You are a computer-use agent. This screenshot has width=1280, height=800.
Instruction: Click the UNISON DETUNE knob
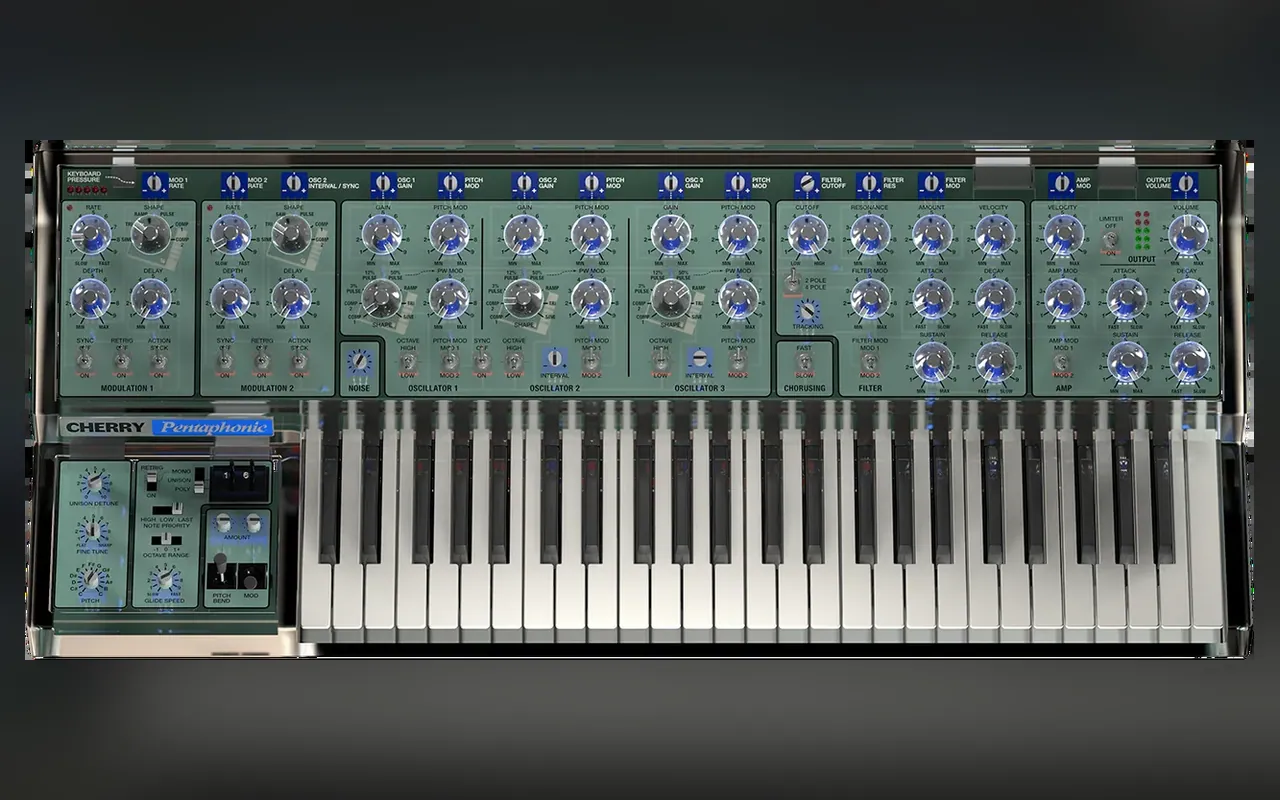(x=93, y=482)
